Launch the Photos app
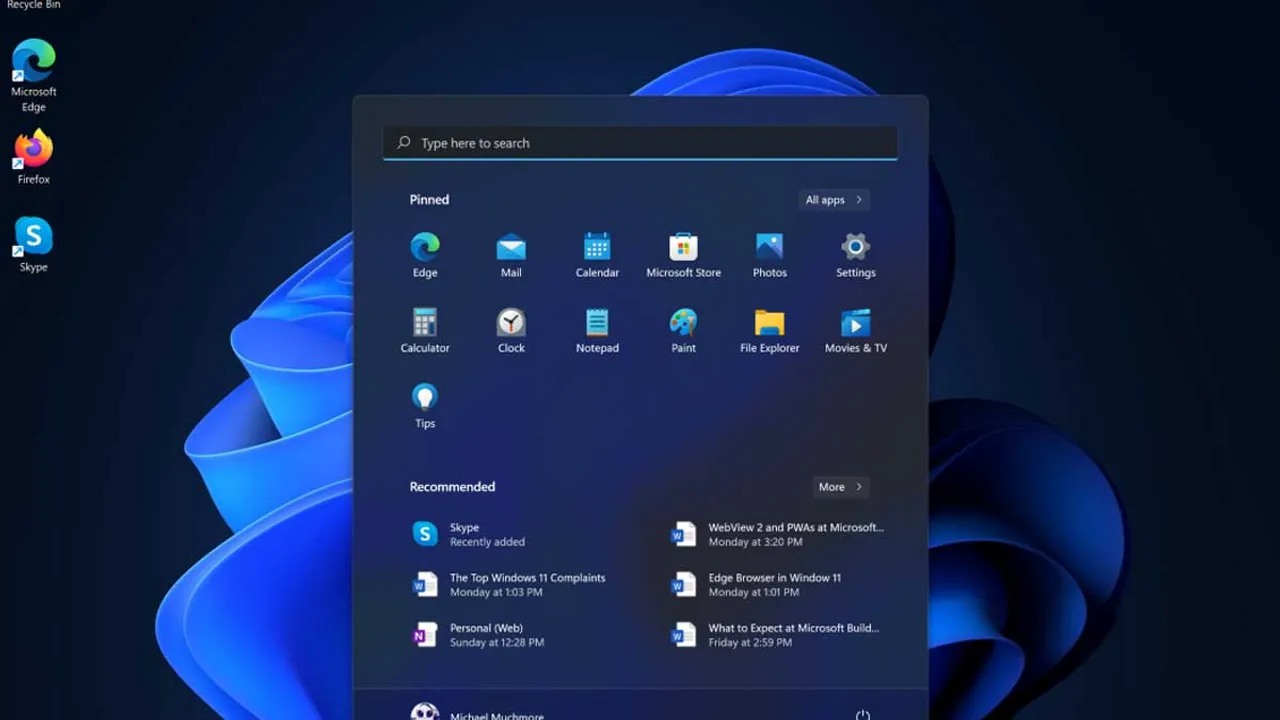The height and width of the screenshot is (720, 1280). [x=769, y=255]
